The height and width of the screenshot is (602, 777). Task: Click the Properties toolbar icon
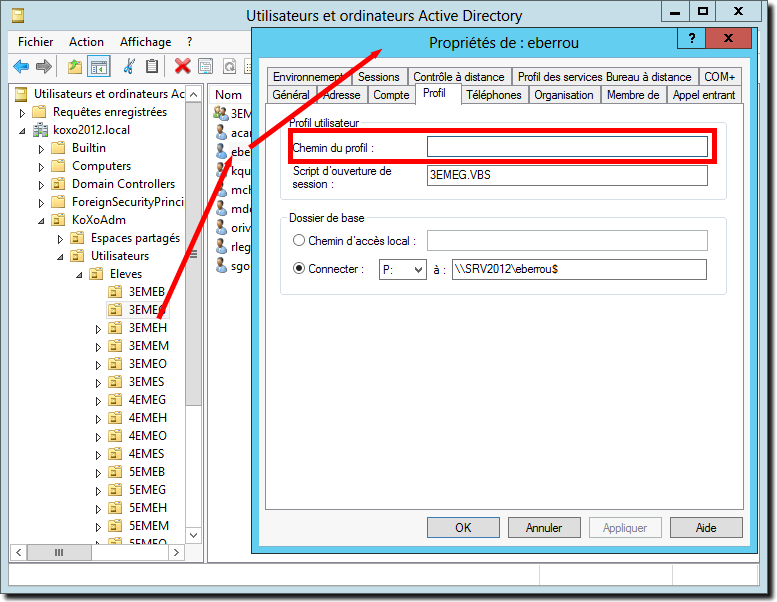pos(205,66)
